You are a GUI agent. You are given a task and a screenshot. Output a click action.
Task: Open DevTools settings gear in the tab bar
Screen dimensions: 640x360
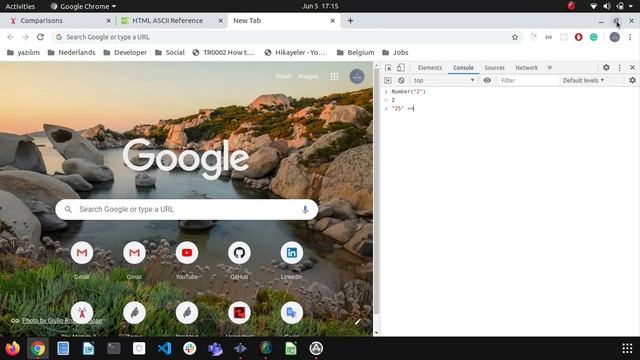[x=606, y=68]
